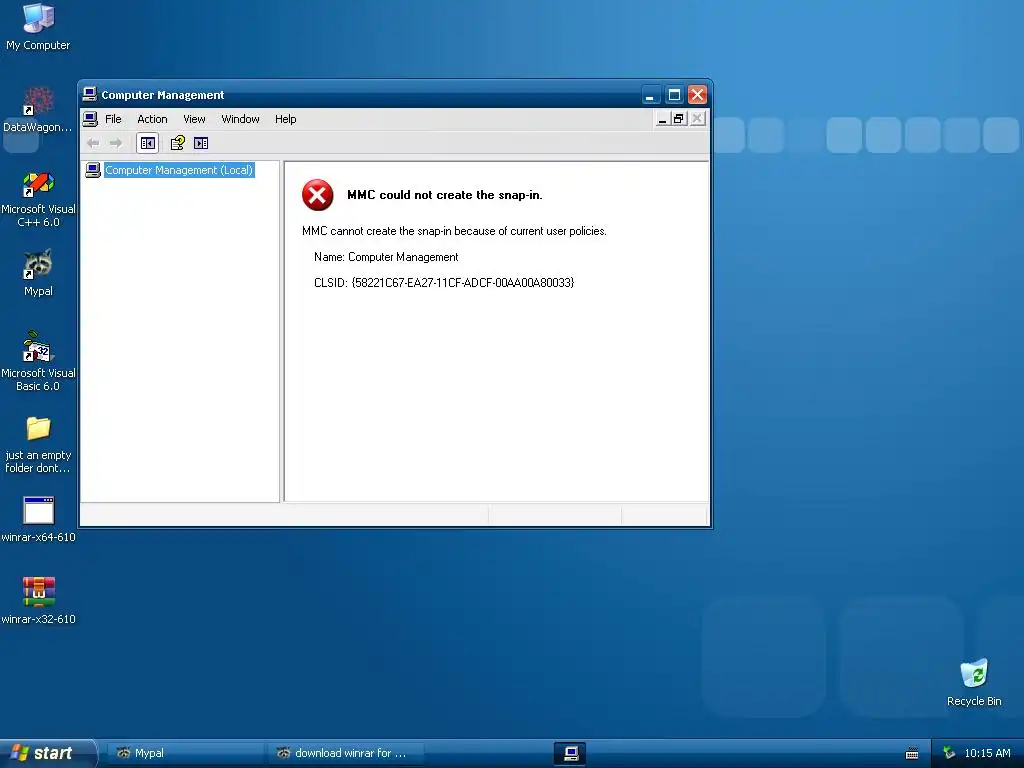Click the CLSID value line

point(444,283)
